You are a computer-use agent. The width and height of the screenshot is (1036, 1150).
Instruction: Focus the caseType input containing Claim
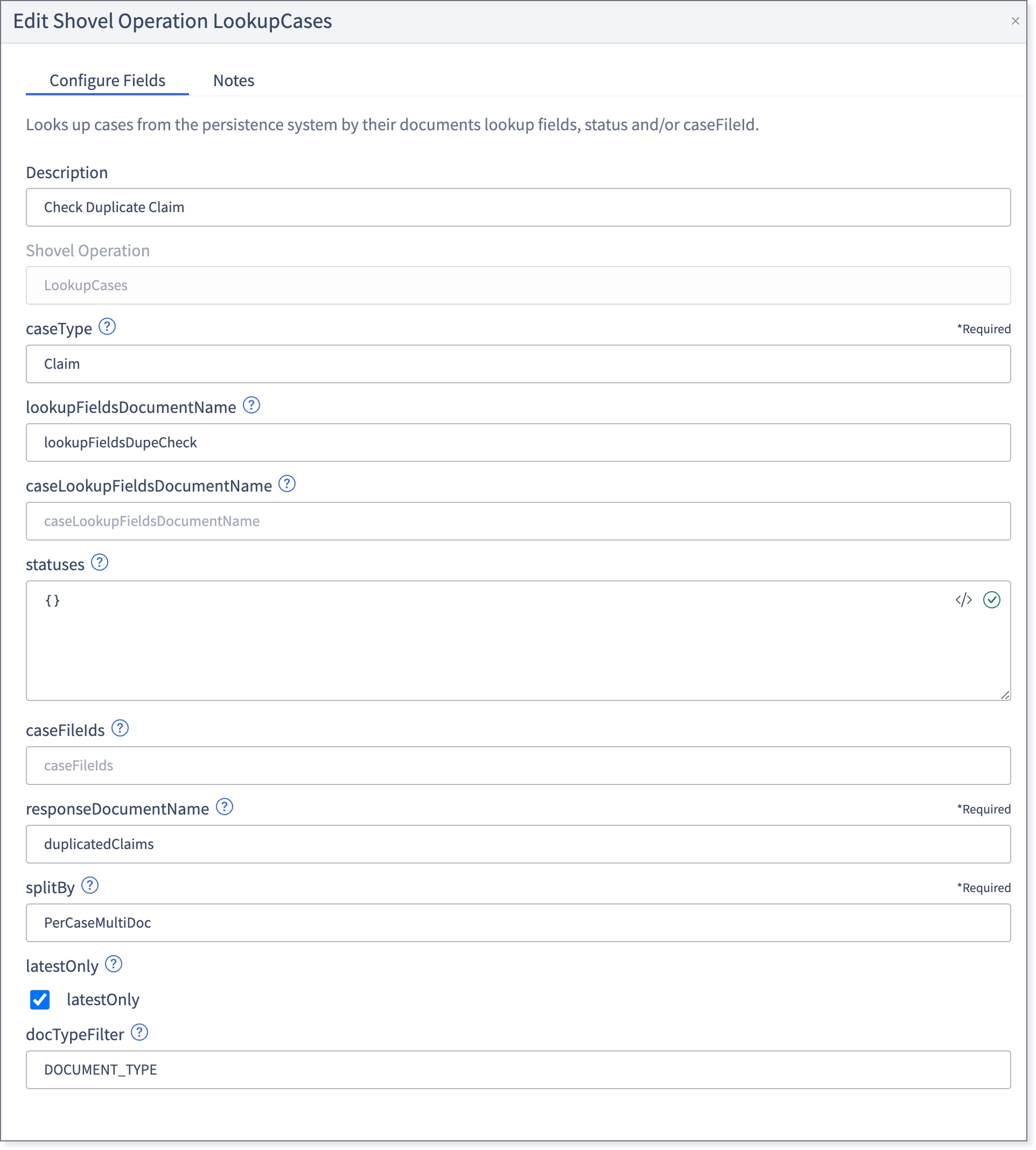pyautogui.click(x=518, y=363)
